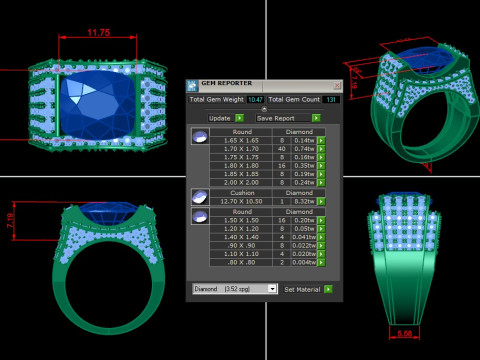Image resolution: width=480 pixels, height=360 pixels.
Task: Select the 1.80 X 1.80 size cell
Action: [x=241, y=166]
